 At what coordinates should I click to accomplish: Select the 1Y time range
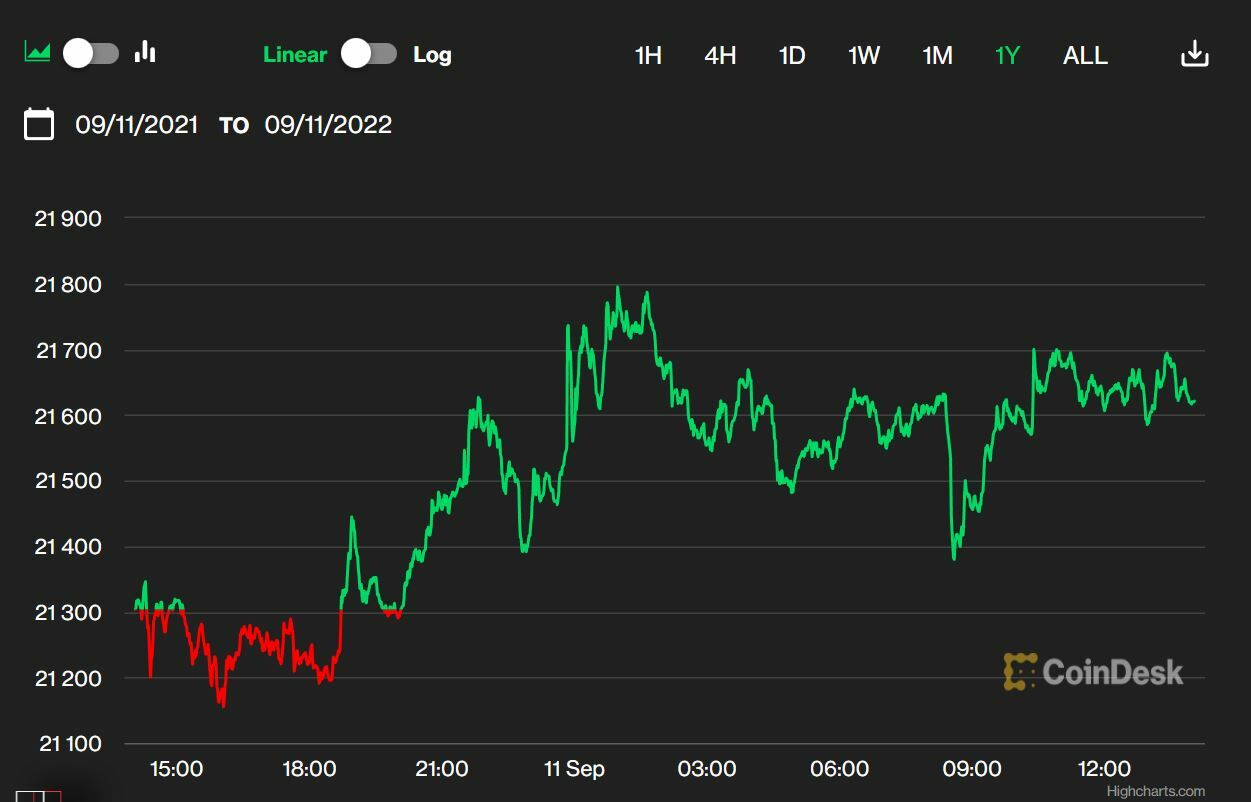tap(1007, 55)
